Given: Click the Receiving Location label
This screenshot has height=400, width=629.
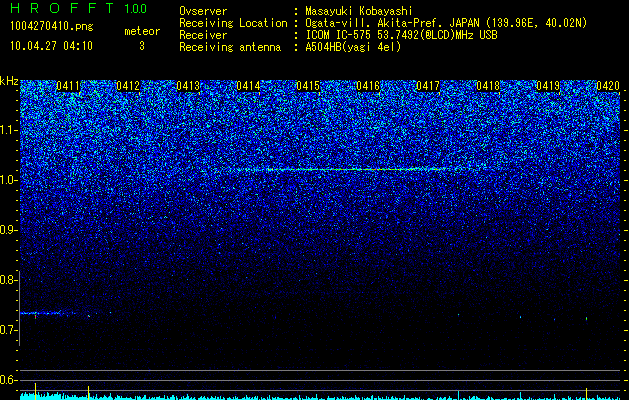Looking at the screenshot, I should (233, 23).
